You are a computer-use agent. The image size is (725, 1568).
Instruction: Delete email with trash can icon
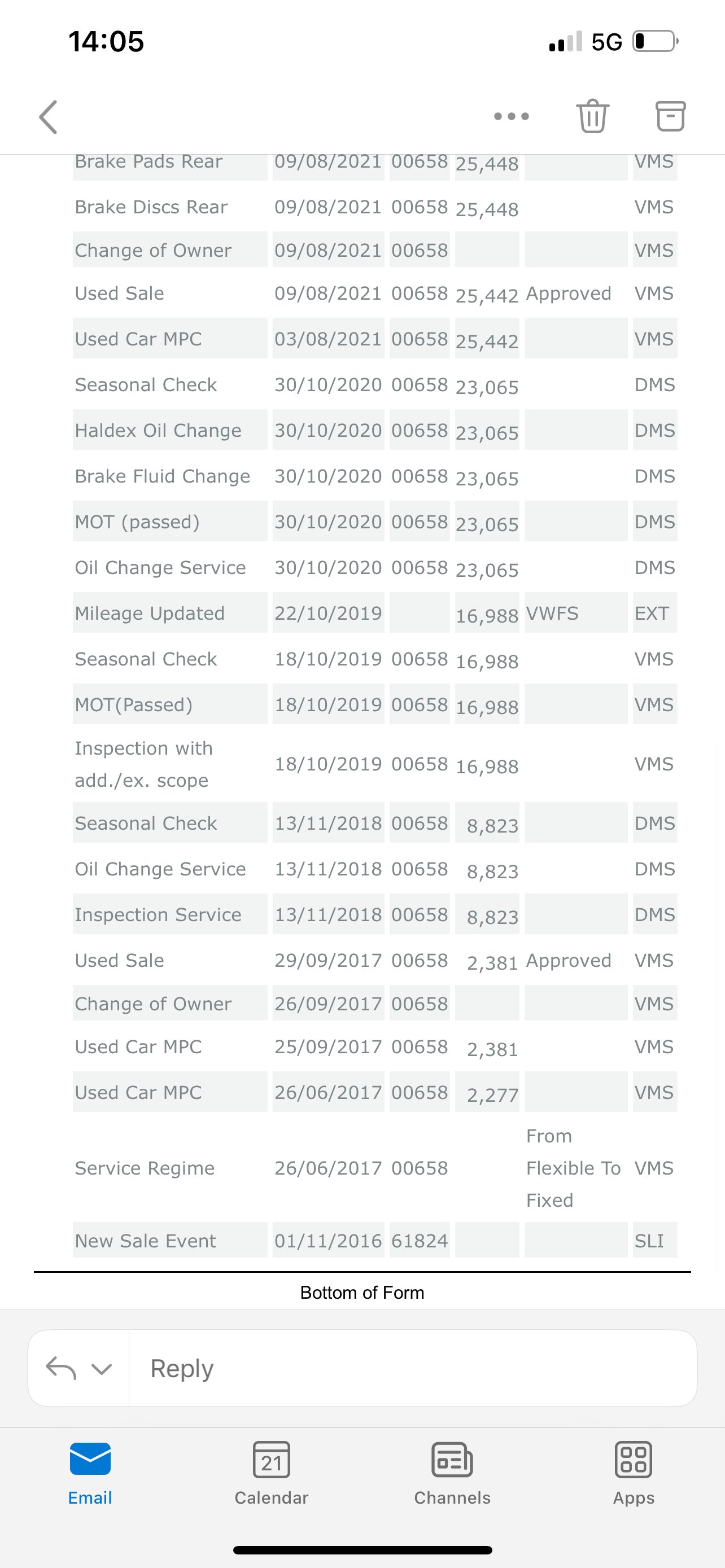click(592, 116)
